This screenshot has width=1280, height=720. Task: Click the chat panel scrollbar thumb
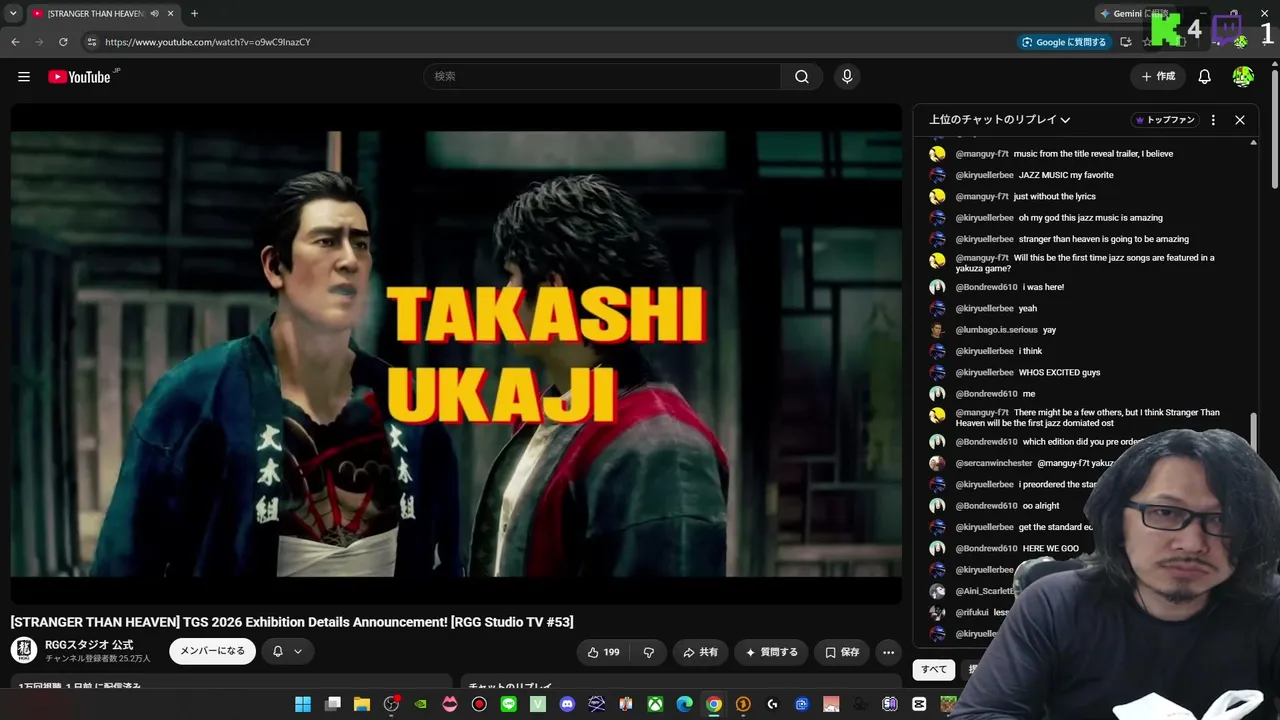(x=1254, y=430)
